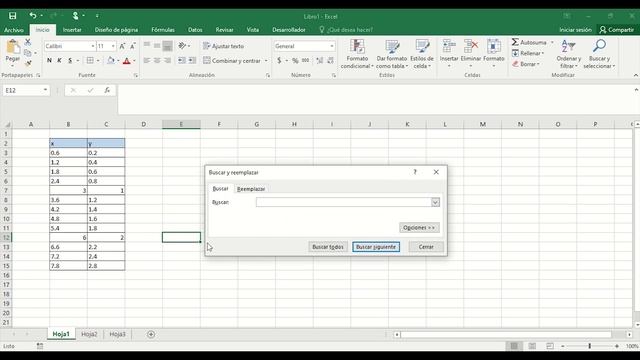
Task: Select row header 16
Action: click(x=6, y=275)
